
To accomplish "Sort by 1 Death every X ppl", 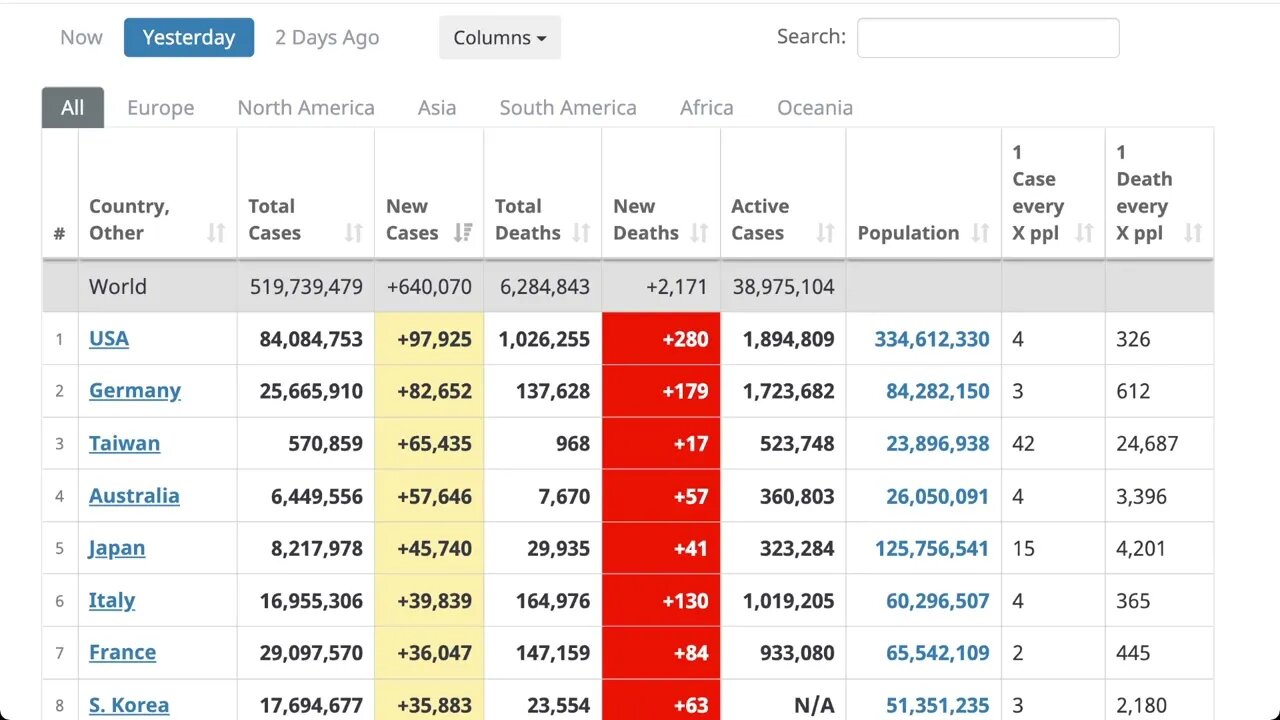I will 1192,233.
